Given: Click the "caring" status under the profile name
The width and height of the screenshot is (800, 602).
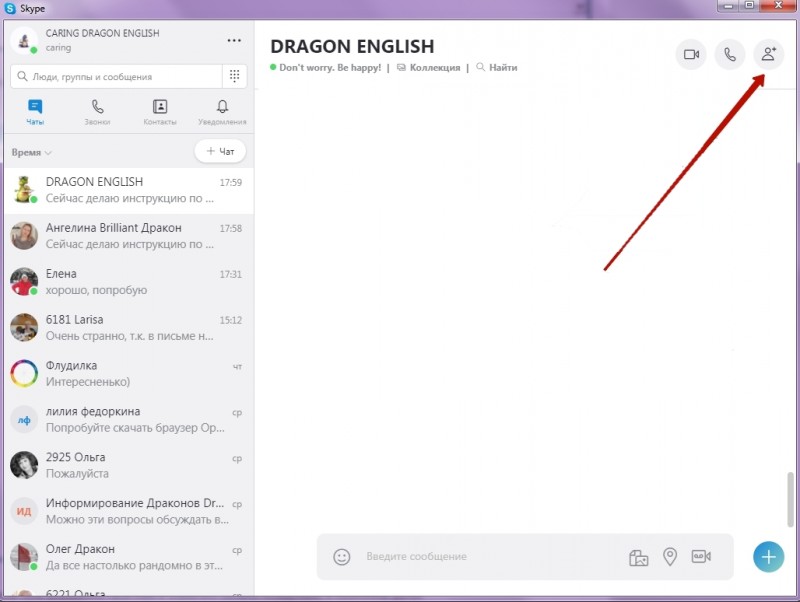Looking at the screenshot, I should click(58, 48).
